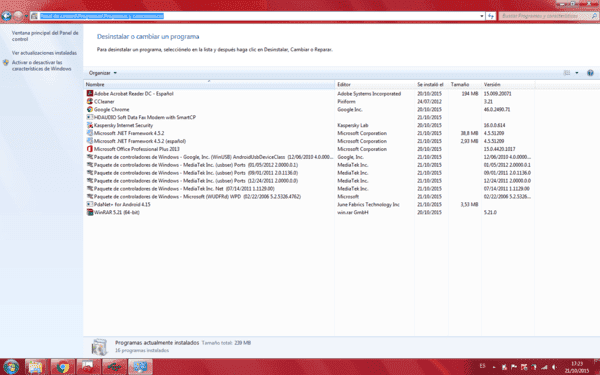Click the Forward navigation arrow
Viewport: 600px width, 375px height.
(18, 16)
